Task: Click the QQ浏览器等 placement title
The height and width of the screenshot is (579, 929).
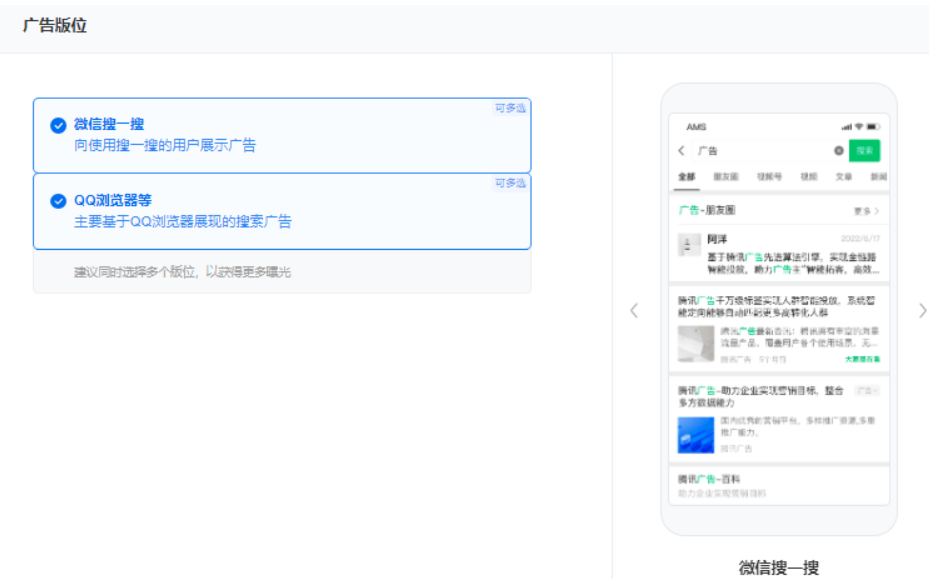Action: tap(113, 200)
